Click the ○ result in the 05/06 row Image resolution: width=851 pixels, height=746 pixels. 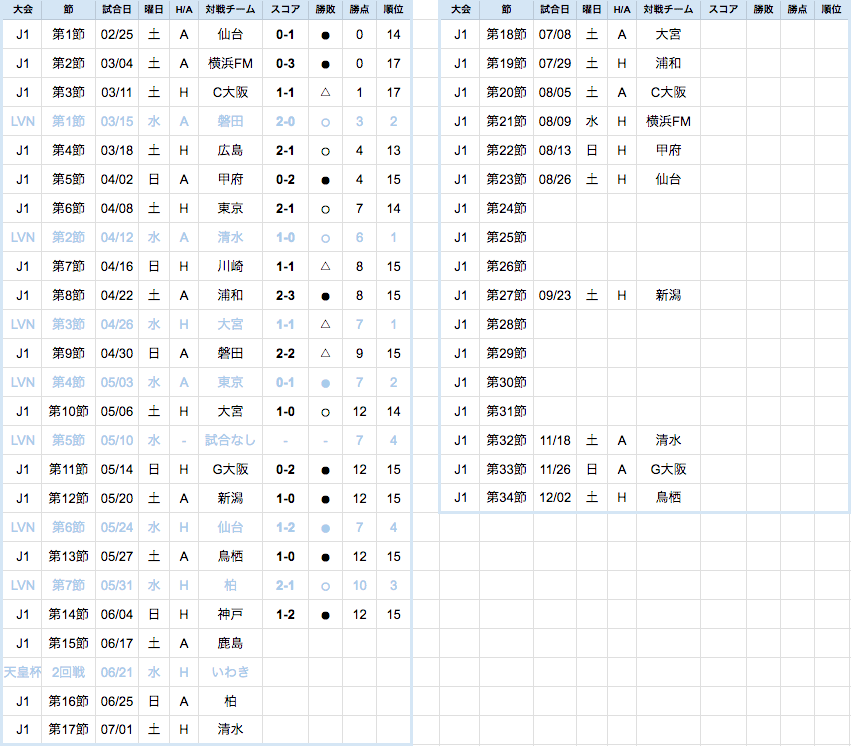(x=325, y=412)
